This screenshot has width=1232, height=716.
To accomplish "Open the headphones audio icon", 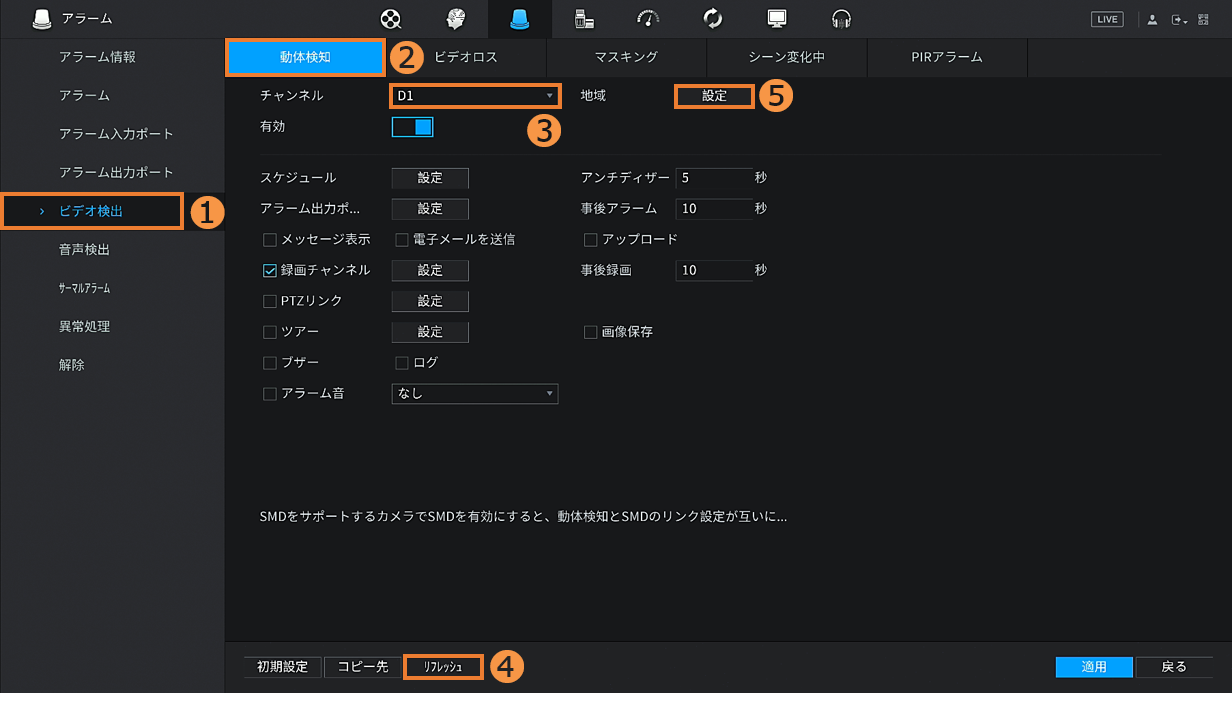I will (x=841, y=19).
